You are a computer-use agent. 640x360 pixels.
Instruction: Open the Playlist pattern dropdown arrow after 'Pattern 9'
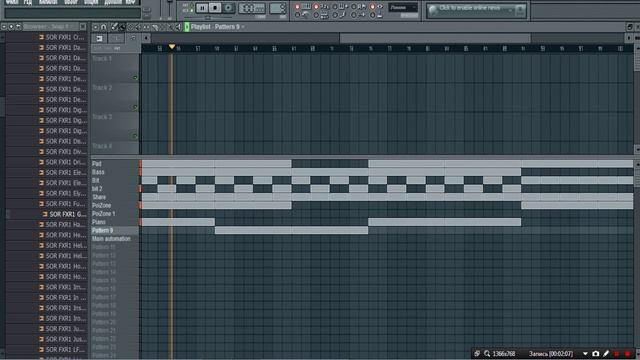point(243,27)
